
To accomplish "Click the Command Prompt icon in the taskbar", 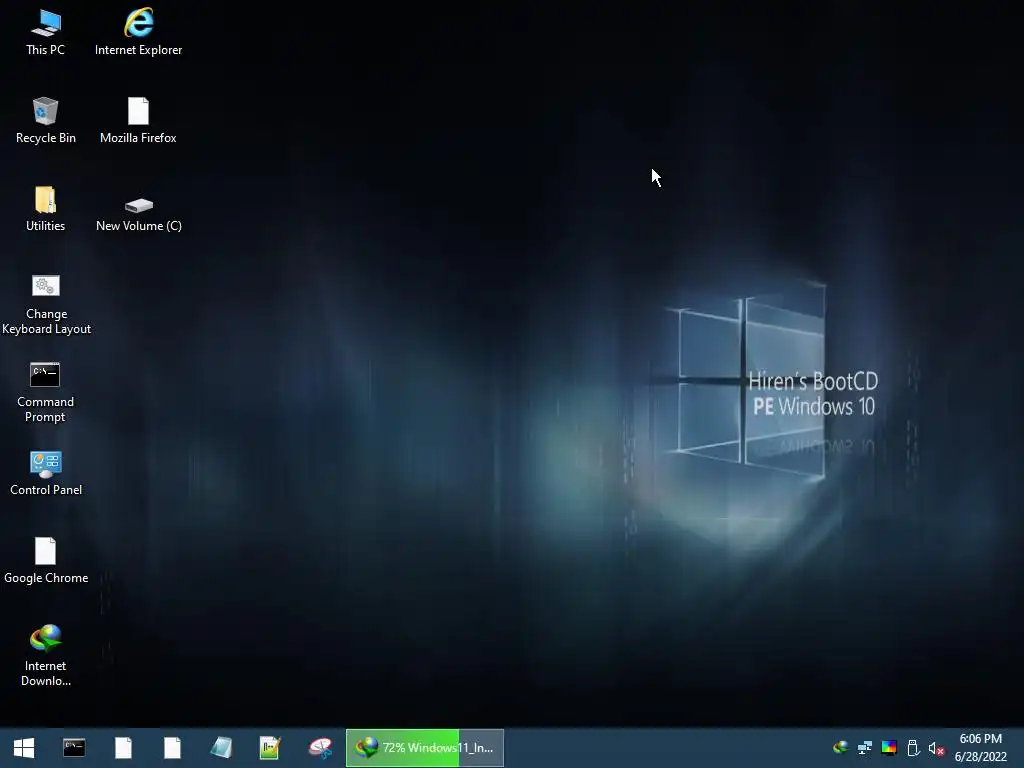I will click(x=74, y=748).
